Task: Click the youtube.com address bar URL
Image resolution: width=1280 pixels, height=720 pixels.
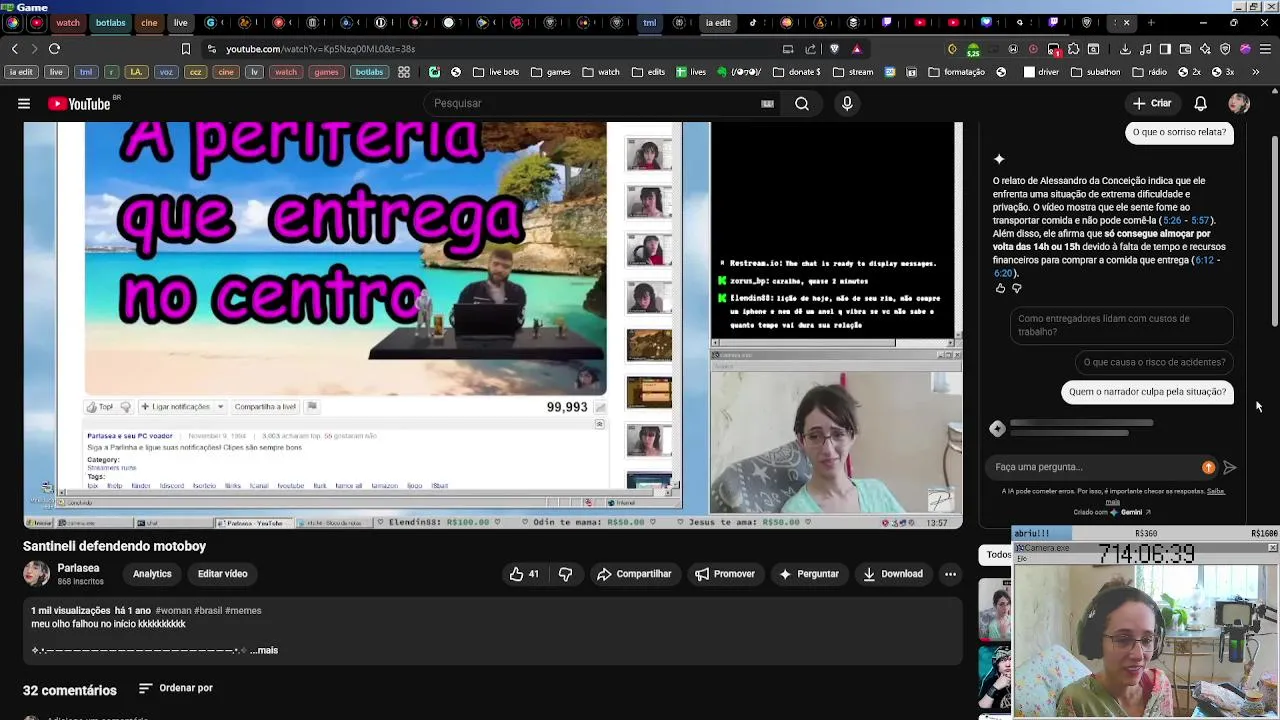Action: pos(320,48)
